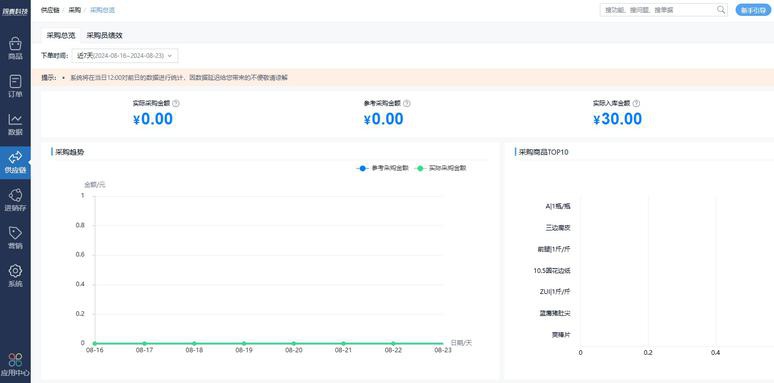Click the 08-17 data point on trend chart
The width and height of the screenshot is (774, 383).
click(145, 343)
